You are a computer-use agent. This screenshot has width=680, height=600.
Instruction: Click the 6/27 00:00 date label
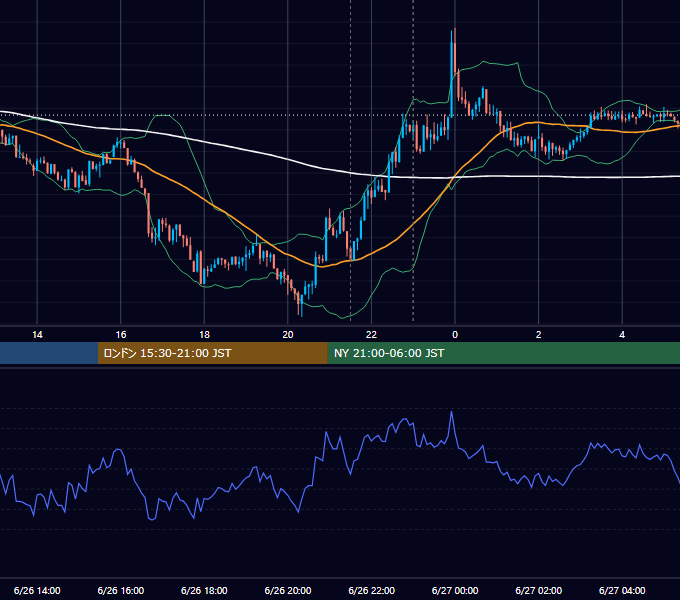(x=455, y=590)
